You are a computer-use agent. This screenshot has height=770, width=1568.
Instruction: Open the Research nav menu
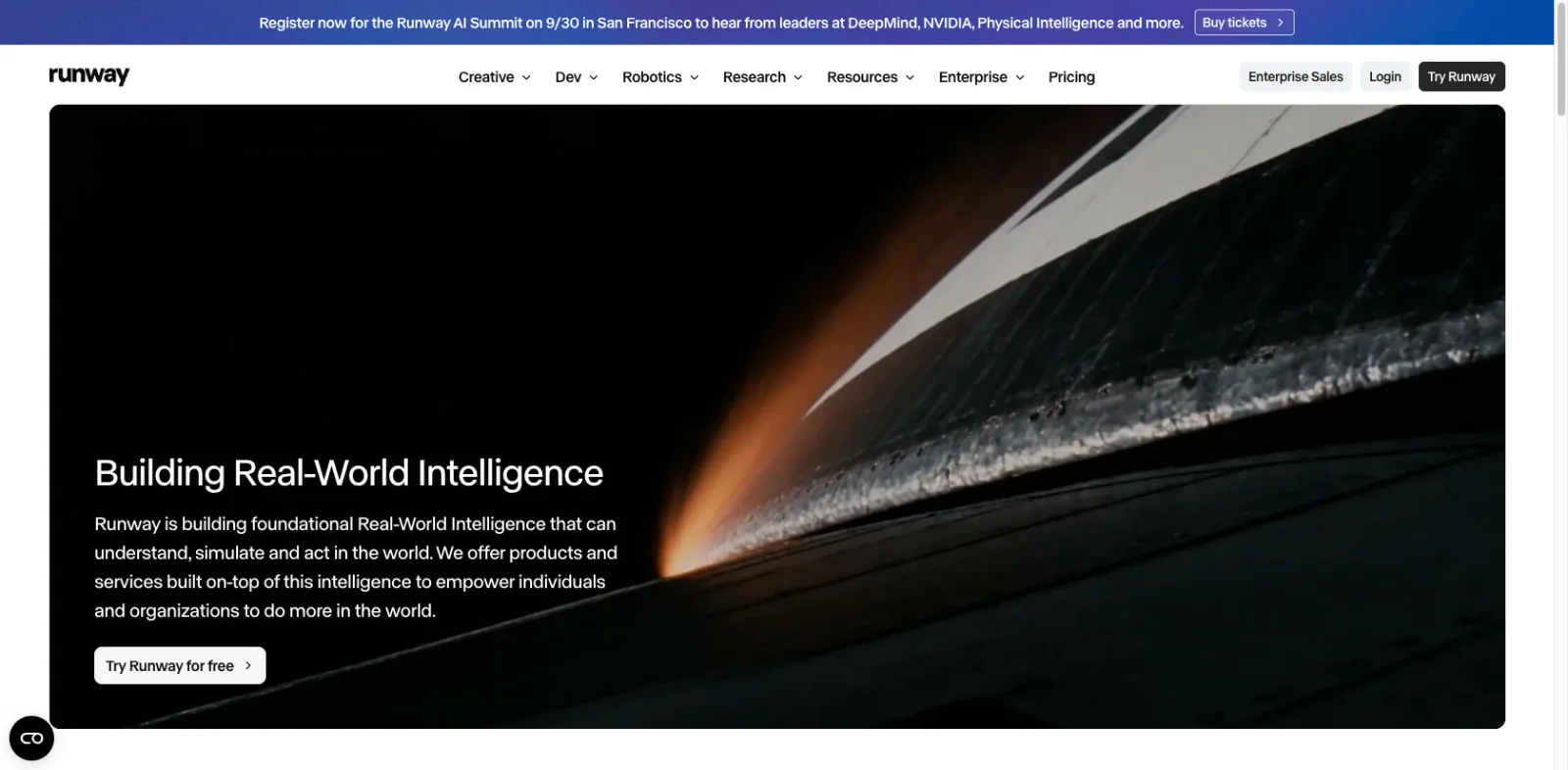pyautogui.click(x=762, y=77)
